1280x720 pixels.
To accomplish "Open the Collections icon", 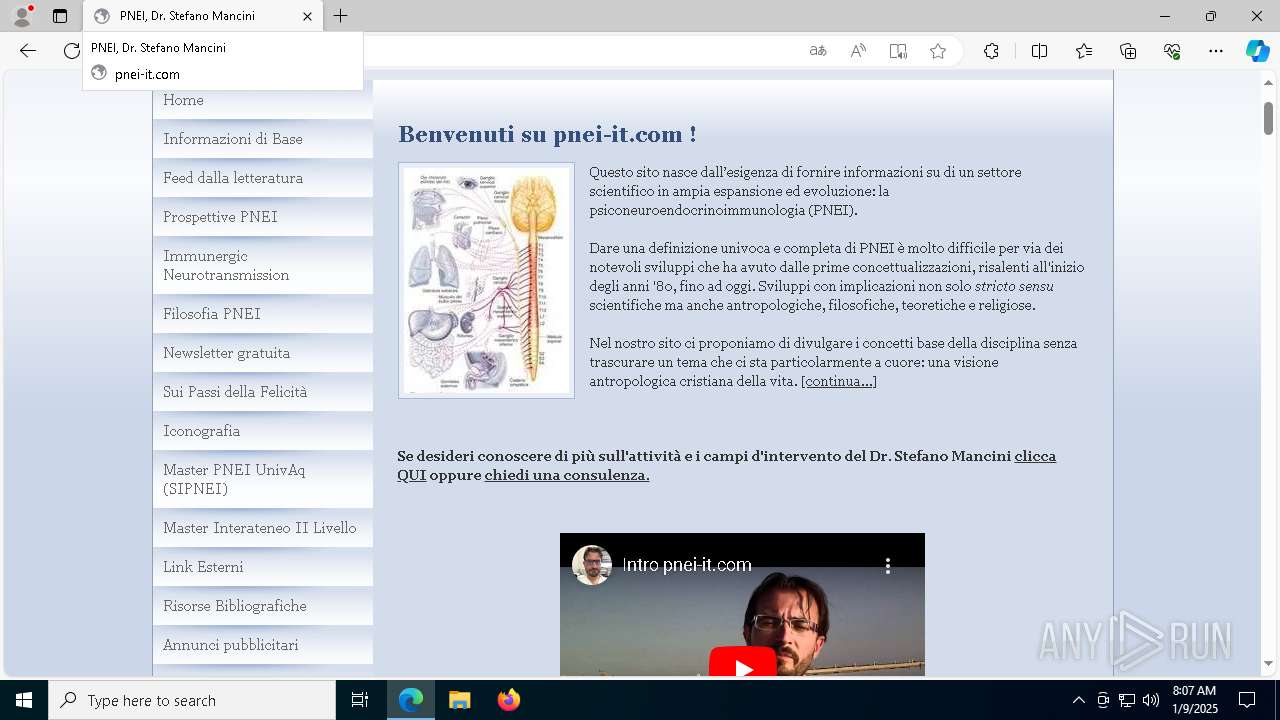I will pos(1128,51).
